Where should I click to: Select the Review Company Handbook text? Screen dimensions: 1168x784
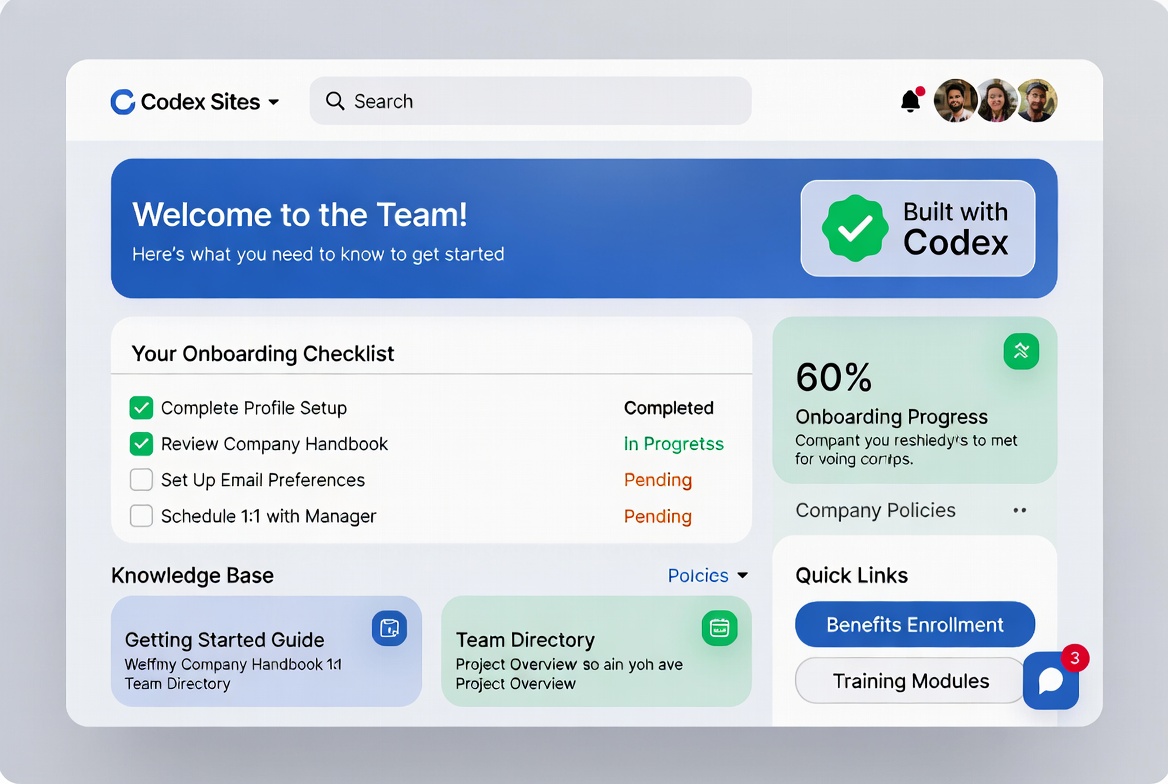point(274,444)
